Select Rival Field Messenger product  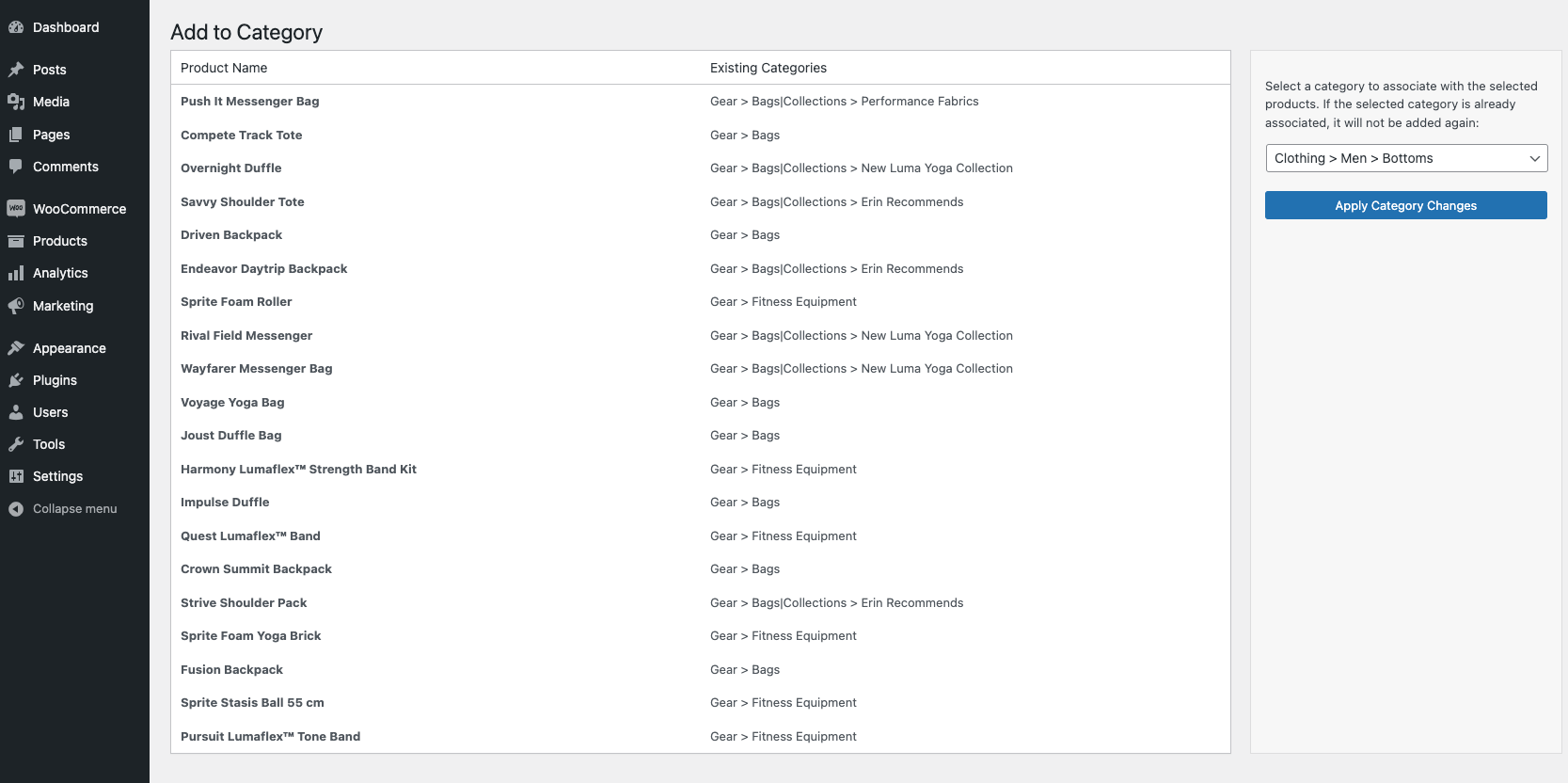(246, 336)
